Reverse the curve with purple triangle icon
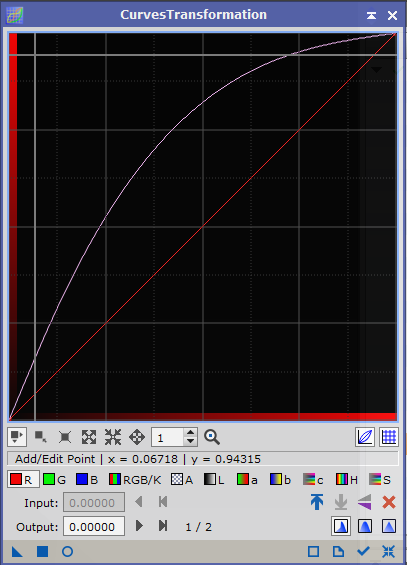Viewport: 408px width, 565px height. (x=365, y=502)
